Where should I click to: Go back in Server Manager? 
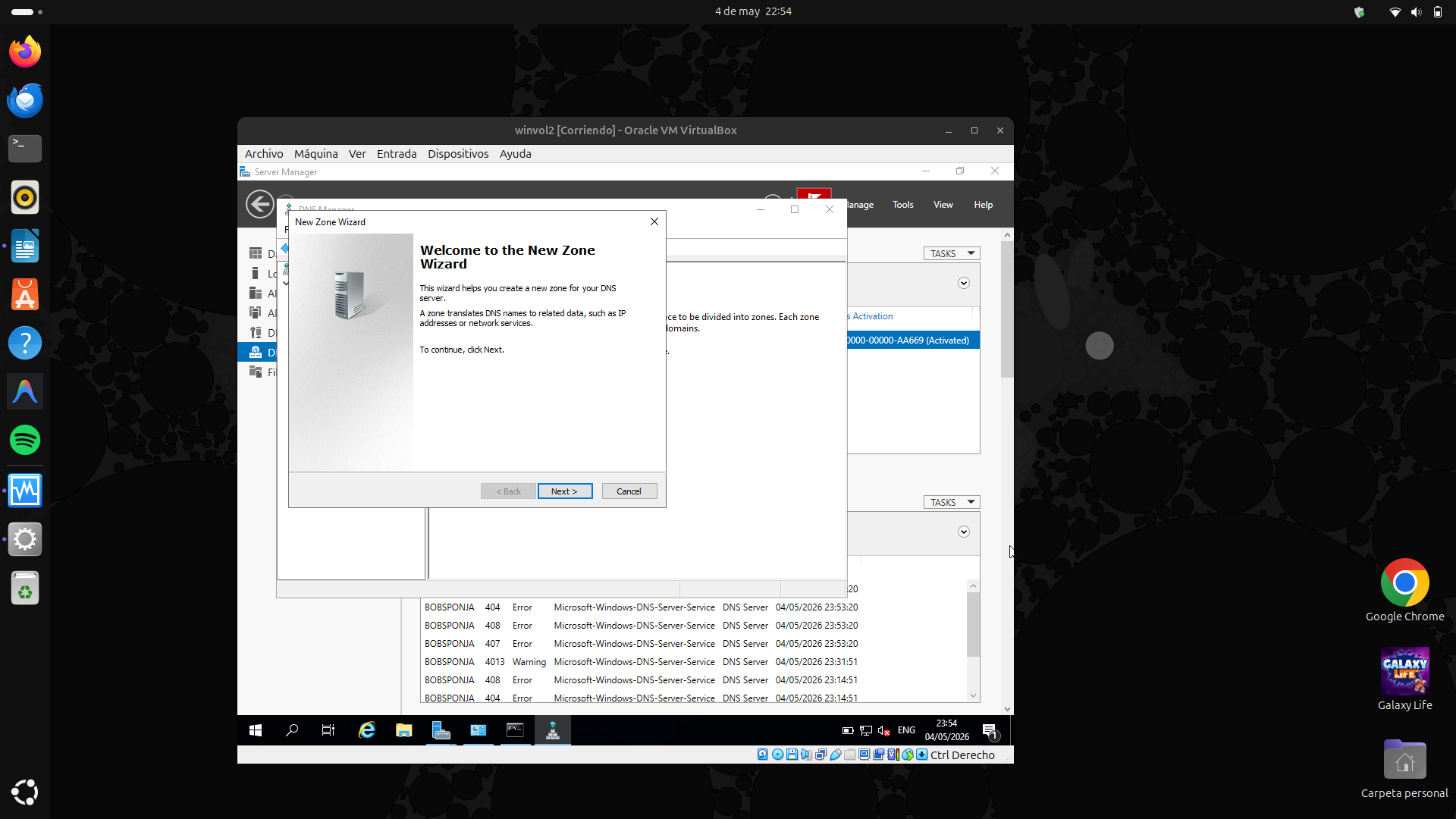click(x=259, y=204)
